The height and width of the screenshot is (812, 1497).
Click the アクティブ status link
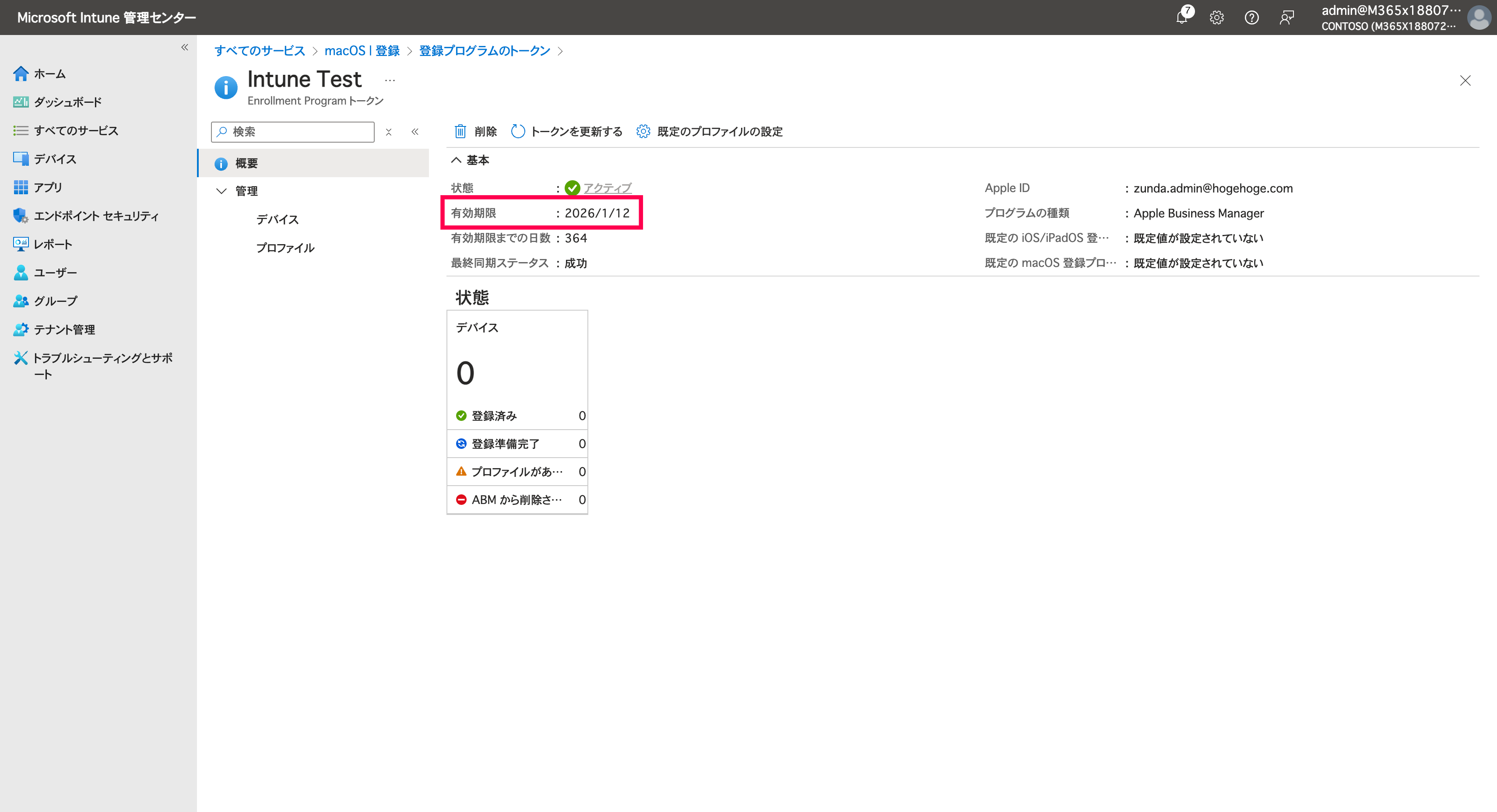[607, 188]
